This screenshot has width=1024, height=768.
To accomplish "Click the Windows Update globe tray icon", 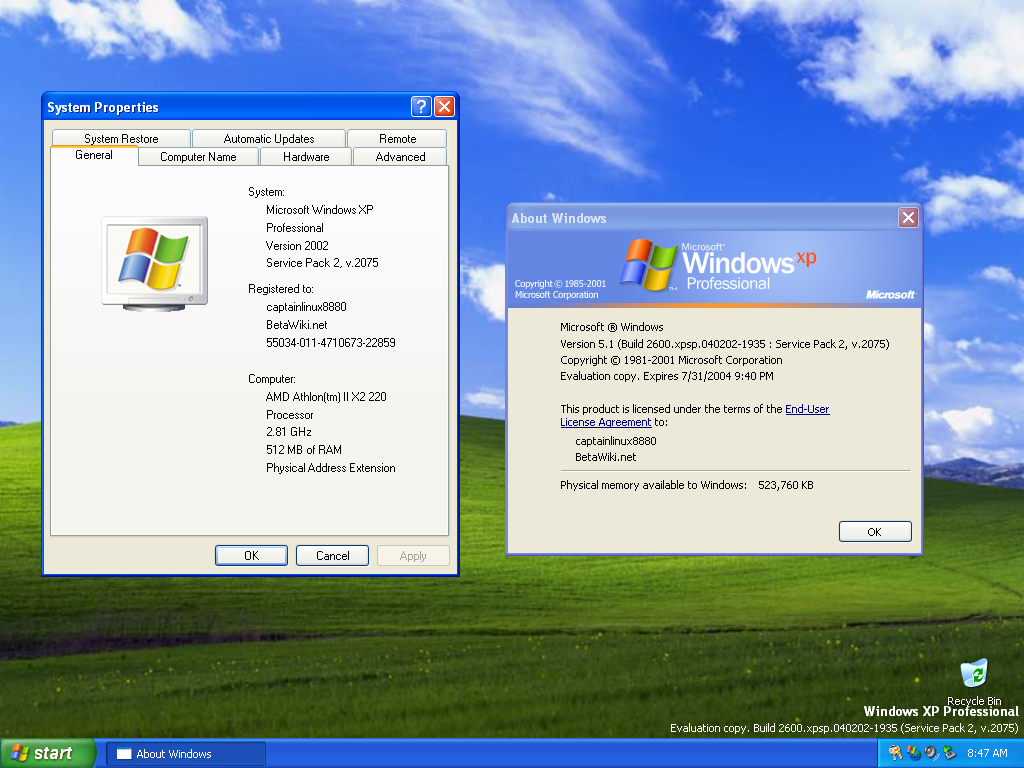I will click(x=913, y=753).
